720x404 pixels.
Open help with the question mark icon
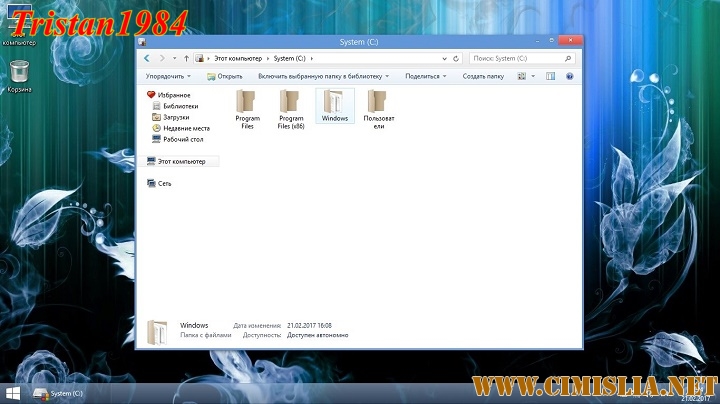(570, 76)
